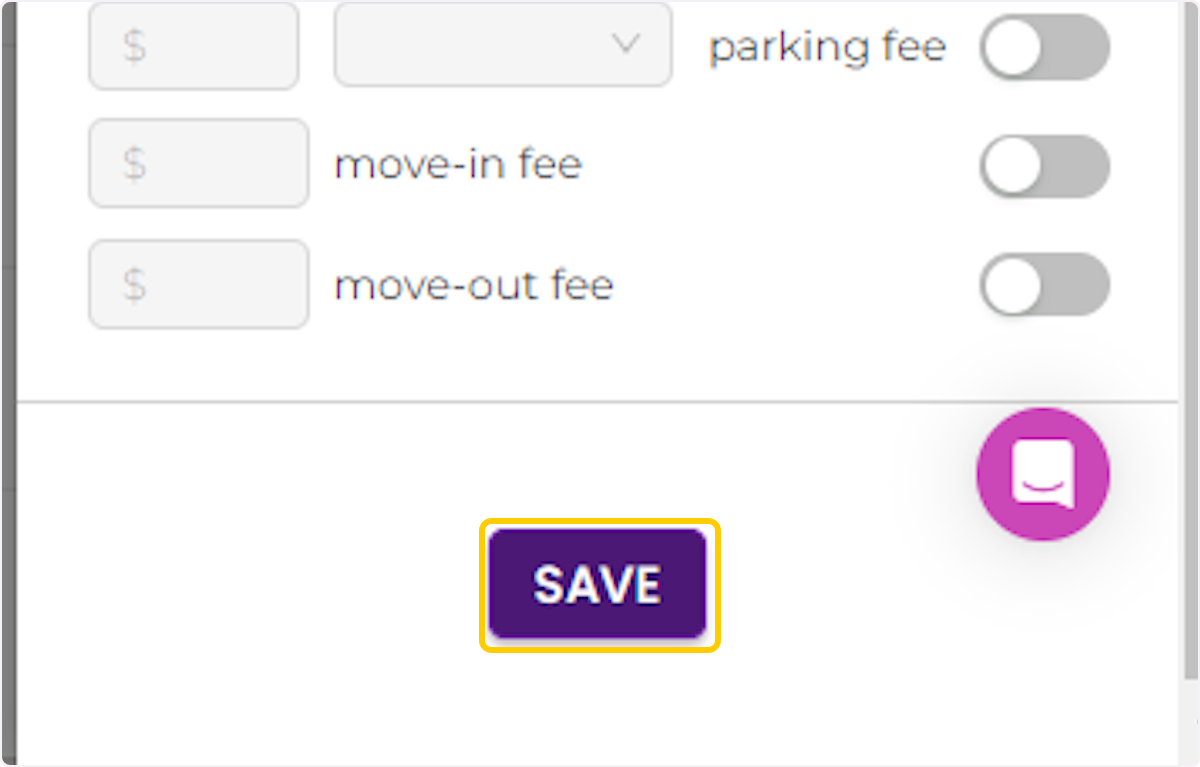
Task: Activate the move-out fee toggle
Action: tap(1044, 285)
